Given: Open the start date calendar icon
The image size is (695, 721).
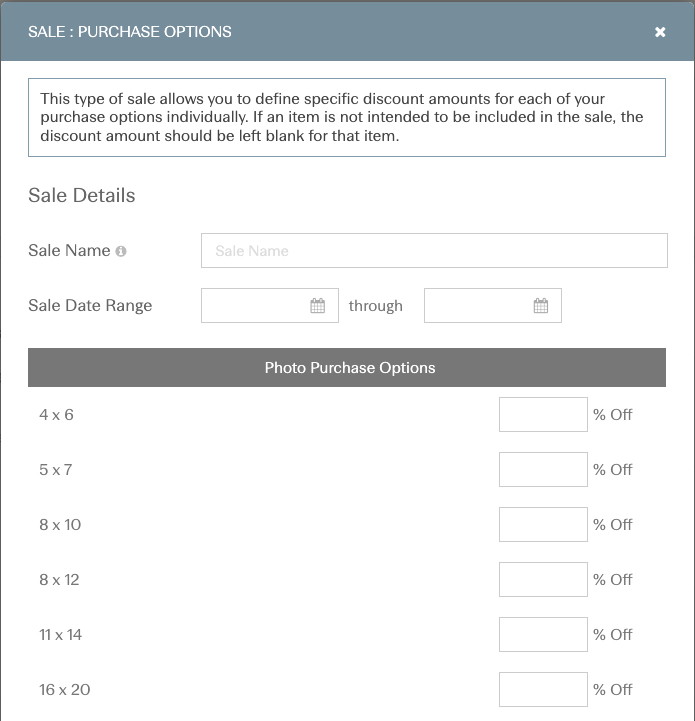Looking at the screenshot, I should coord(317,305).
